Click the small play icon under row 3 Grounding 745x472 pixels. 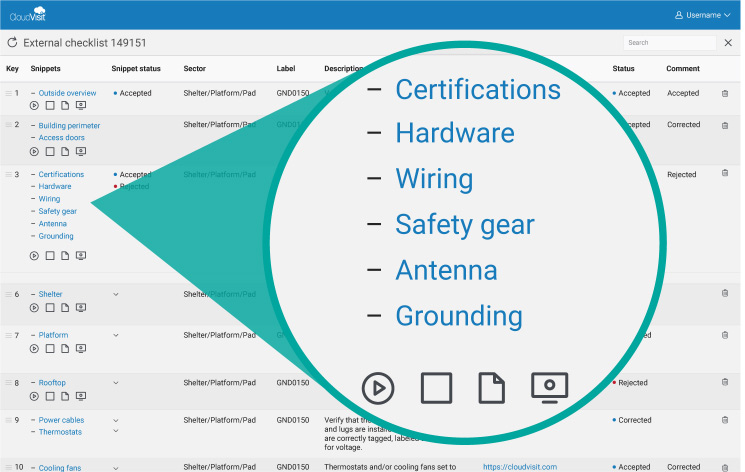[x=34, y=256]
